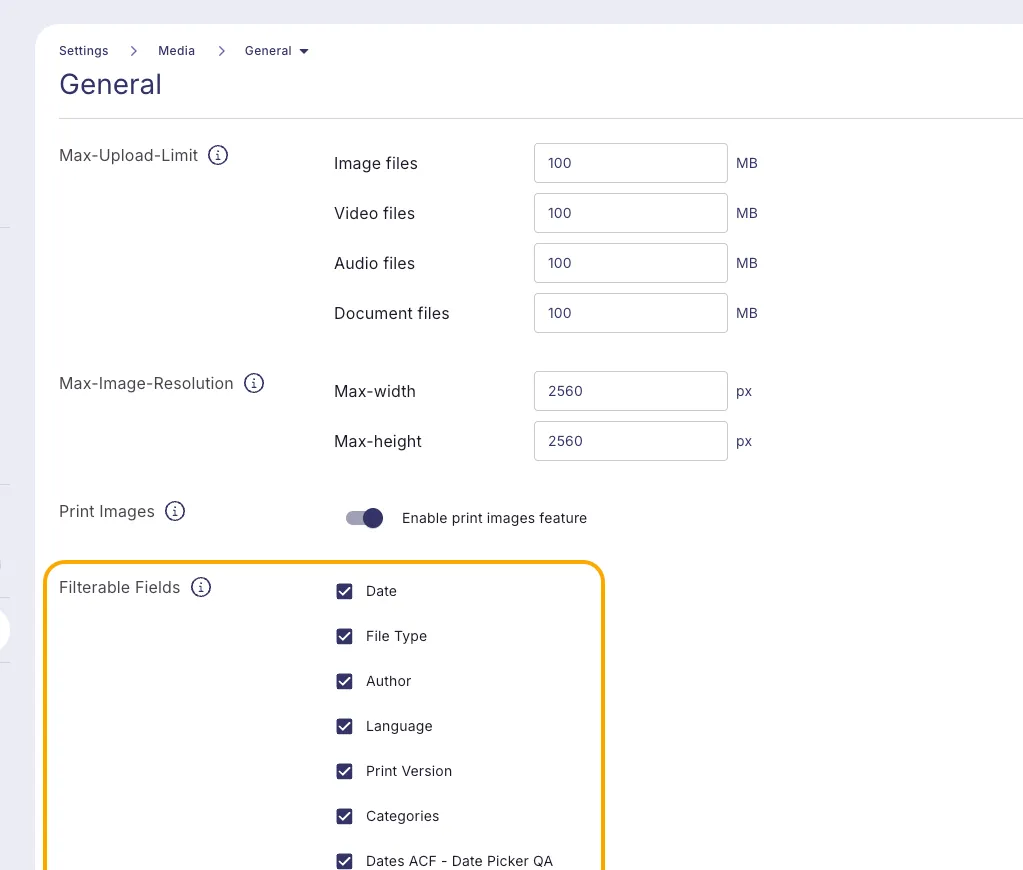This screenshot has height=870, width=1023.
Task: Uncheck Dates ACF - Date Picker QA
Action: (x=344, y=862)
